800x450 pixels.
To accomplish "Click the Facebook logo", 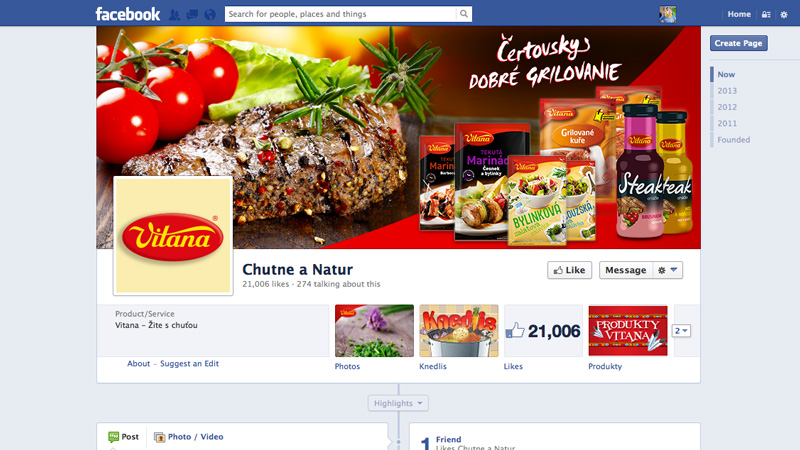I will 128,14.
